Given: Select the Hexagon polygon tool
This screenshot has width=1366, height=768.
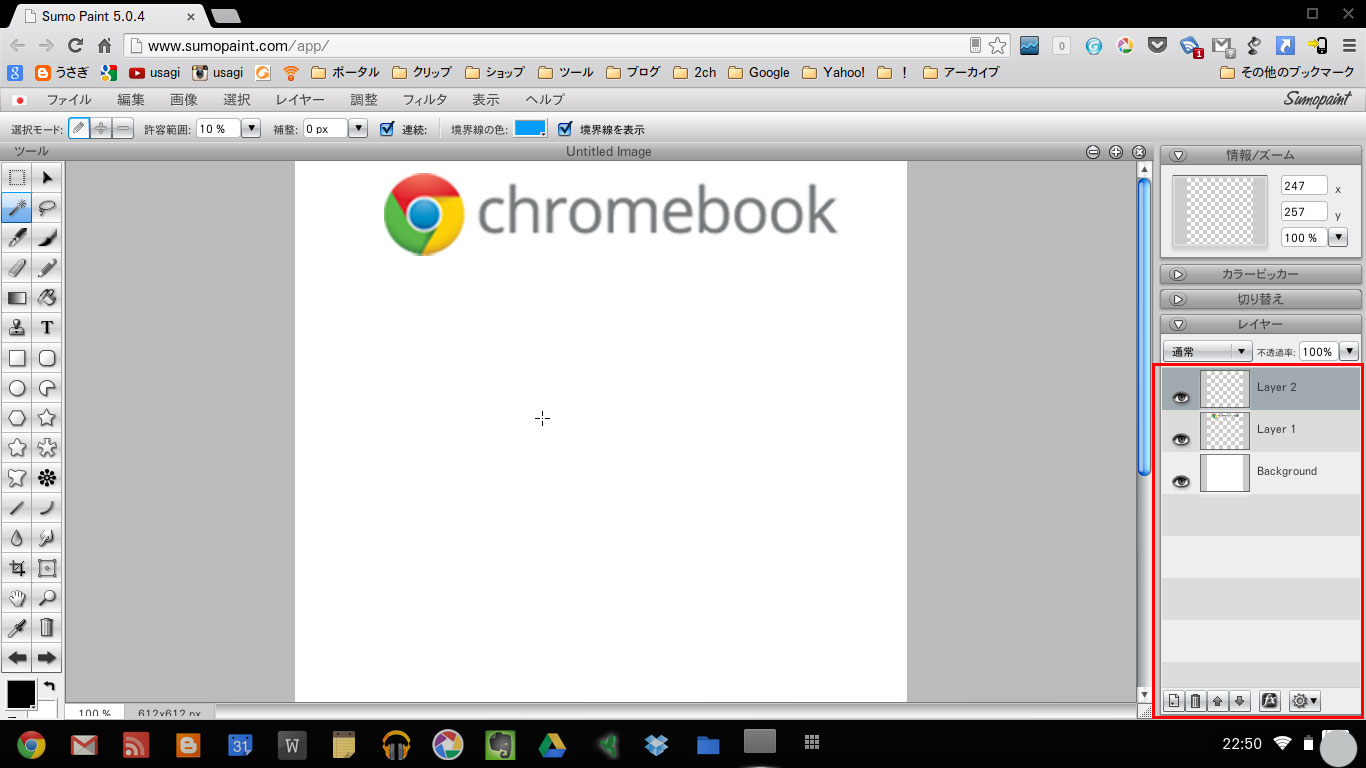Looking at the screenshot, I should 17,418.
